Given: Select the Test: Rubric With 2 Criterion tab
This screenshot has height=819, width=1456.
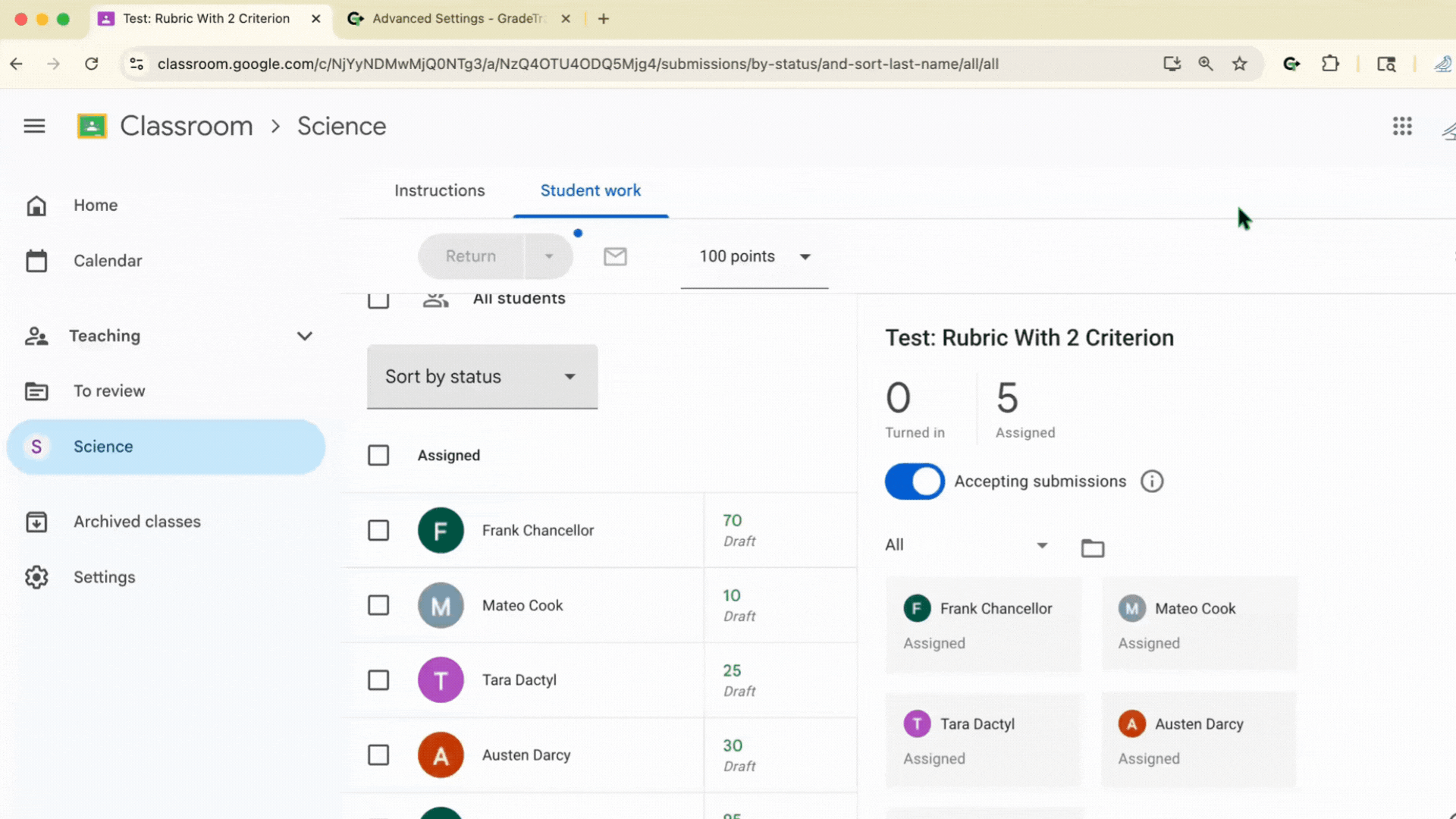Looking at the screenshot, I should (x=210, y=19).
